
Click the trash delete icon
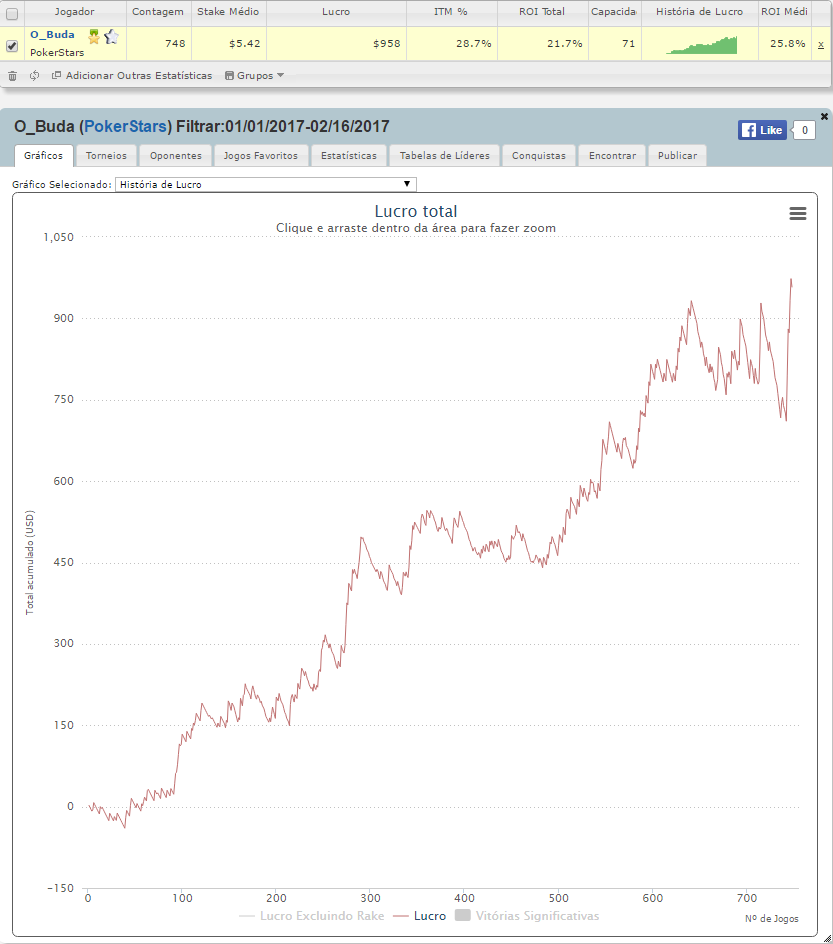[x=12, y=76]
